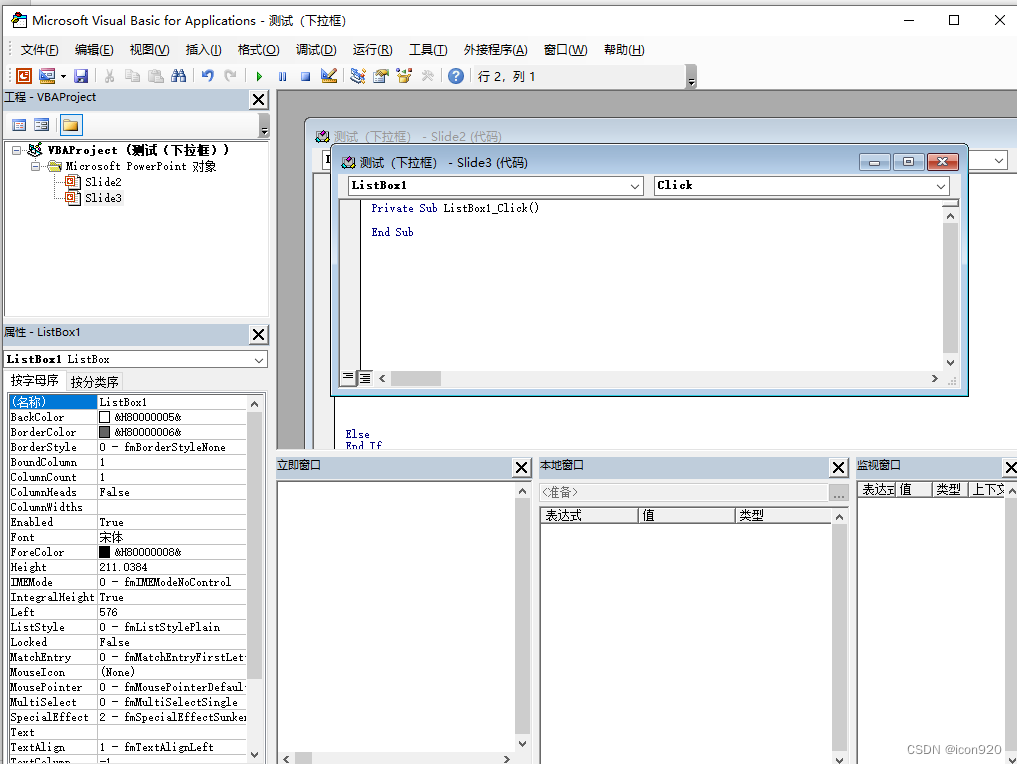Open the Insert UserForm dropdown arrow
The width and height of the screenshot is (1017, 764).
click(64, 76)
